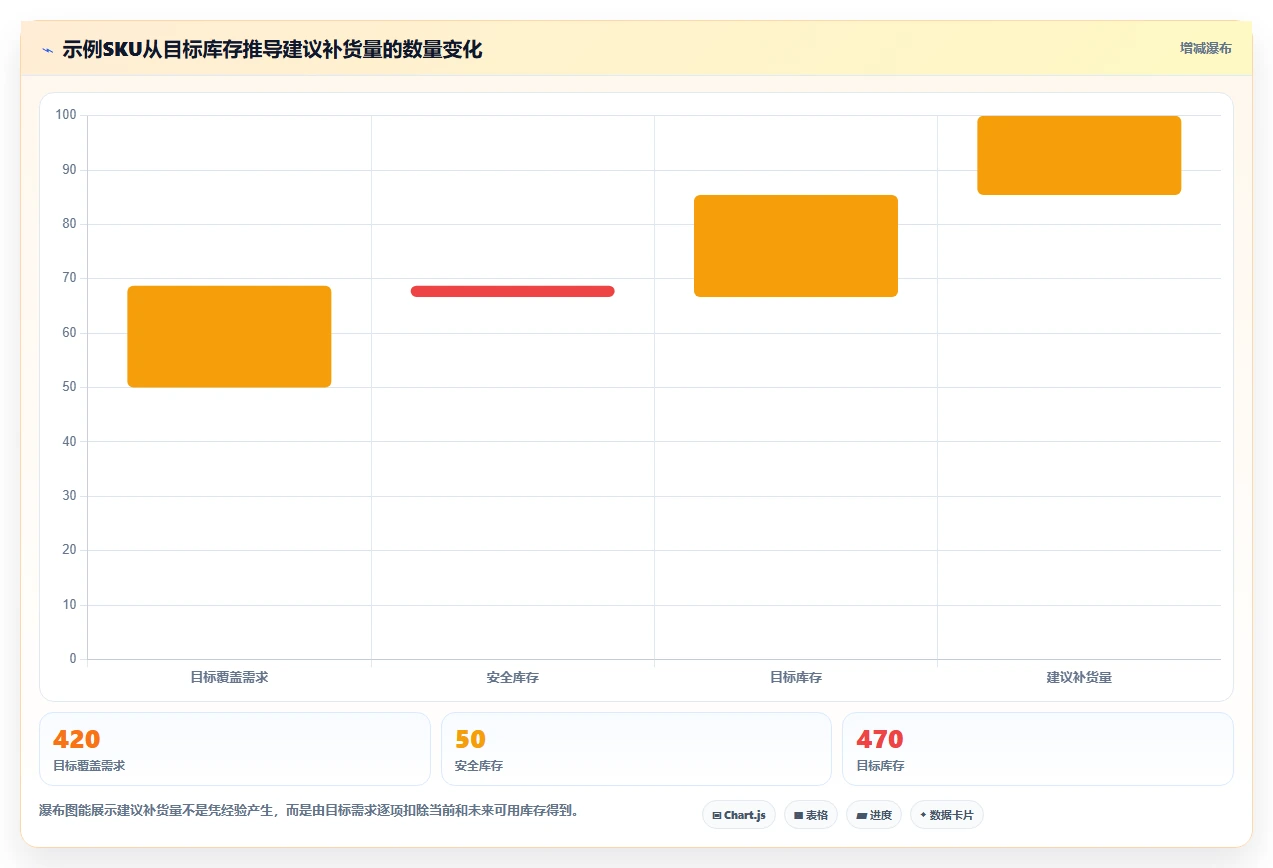
Task: Click the y-axis value 0
Action: pyautogui.click(x=73, y=659)
